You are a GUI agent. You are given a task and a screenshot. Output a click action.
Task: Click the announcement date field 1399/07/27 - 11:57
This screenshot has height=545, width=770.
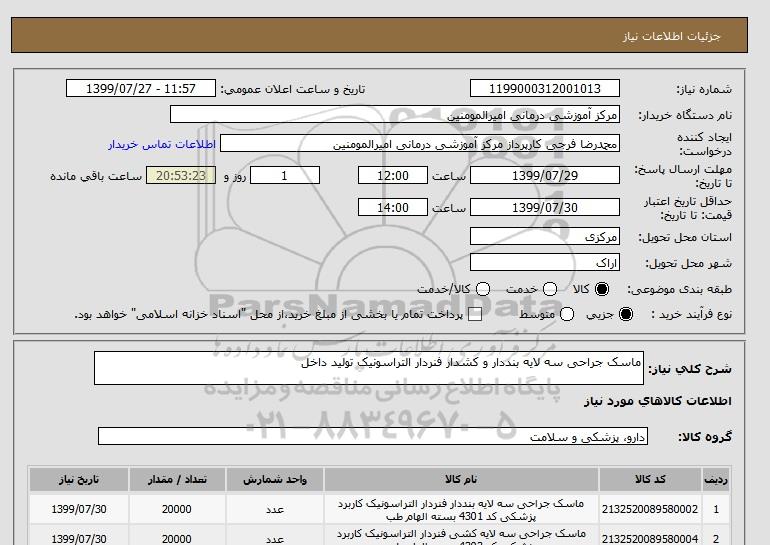[140, 88]
